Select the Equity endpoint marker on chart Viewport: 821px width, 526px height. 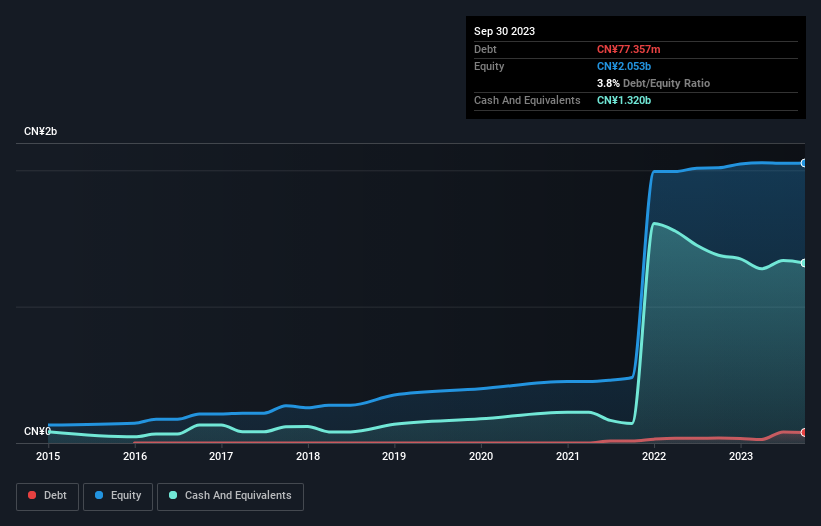click(804, 163)
